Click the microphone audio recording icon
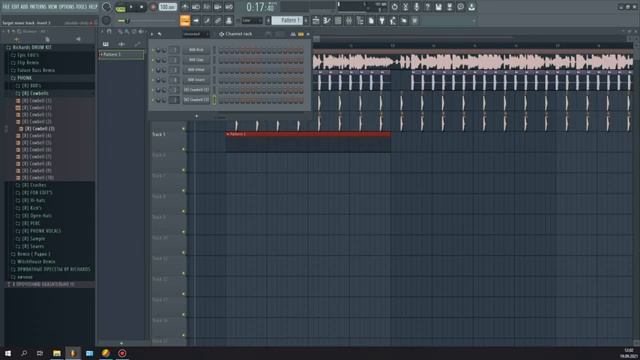Screen dimensions: 640x360 [x=416, y=7]
